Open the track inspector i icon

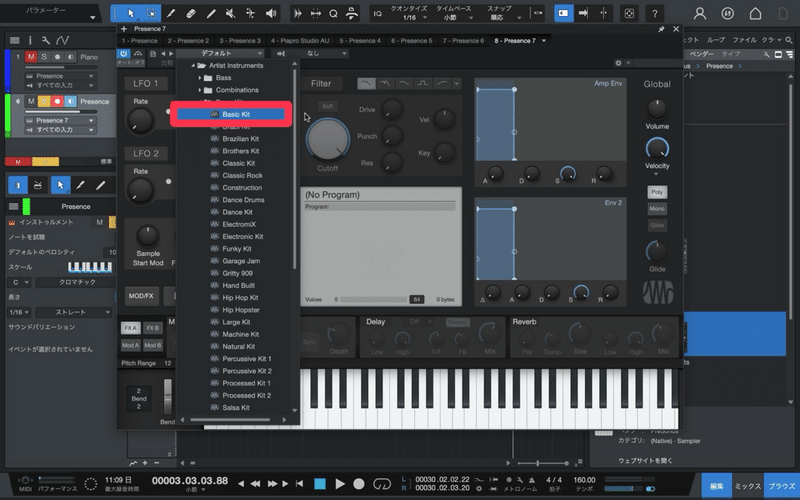(30, 40)
